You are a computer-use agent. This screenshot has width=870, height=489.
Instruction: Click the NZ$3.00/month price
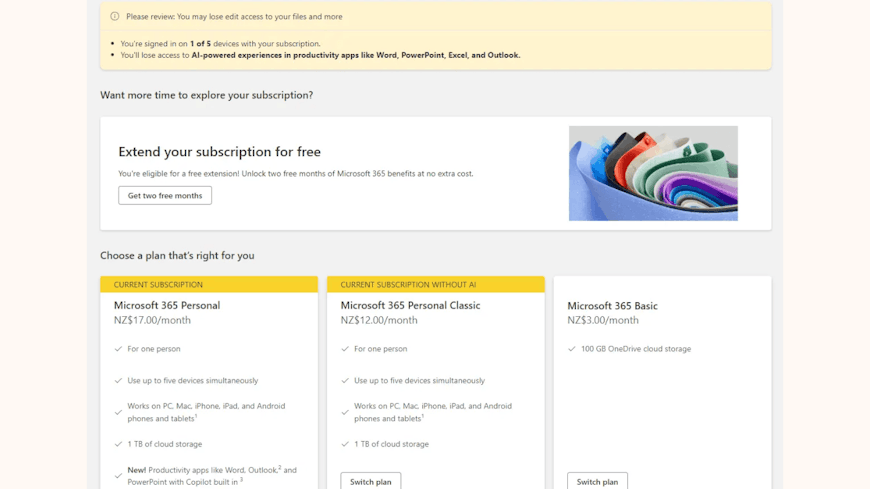pos(603,320)
